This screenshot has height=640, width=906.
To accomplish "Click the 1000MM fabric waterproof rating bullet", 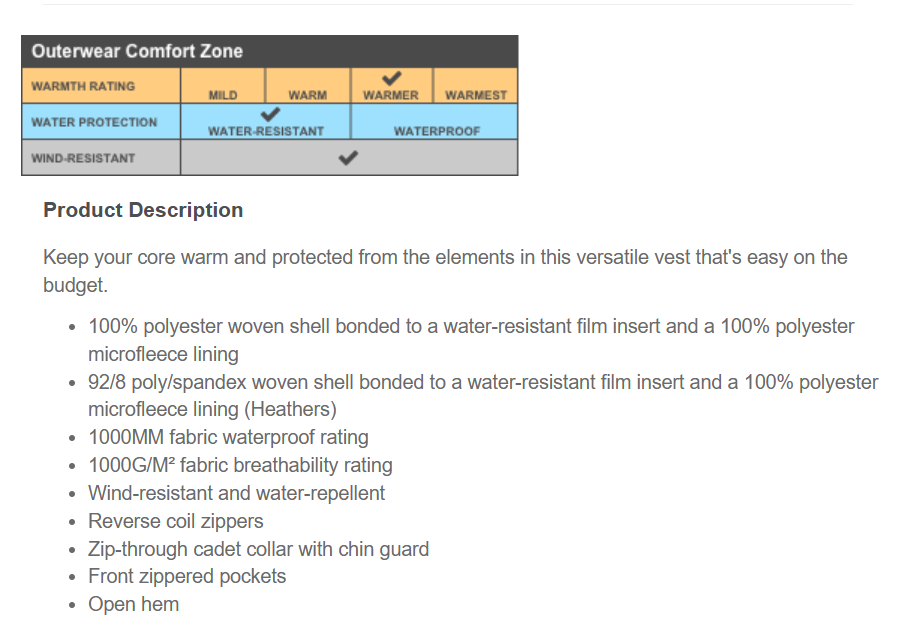I will click(228, 437).
